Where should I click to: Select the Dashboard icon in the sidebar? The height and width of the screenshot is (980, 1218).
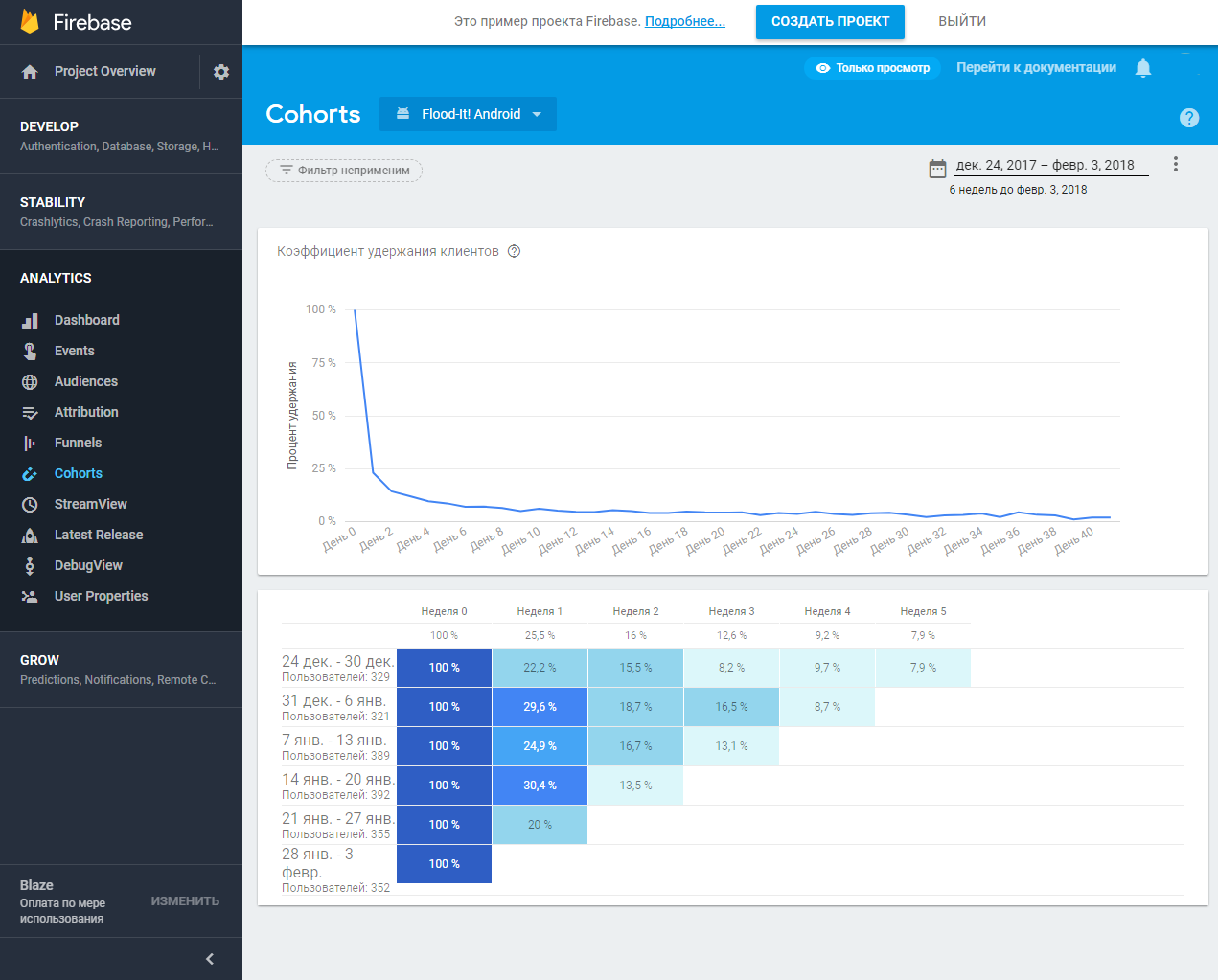coord(32,320)
